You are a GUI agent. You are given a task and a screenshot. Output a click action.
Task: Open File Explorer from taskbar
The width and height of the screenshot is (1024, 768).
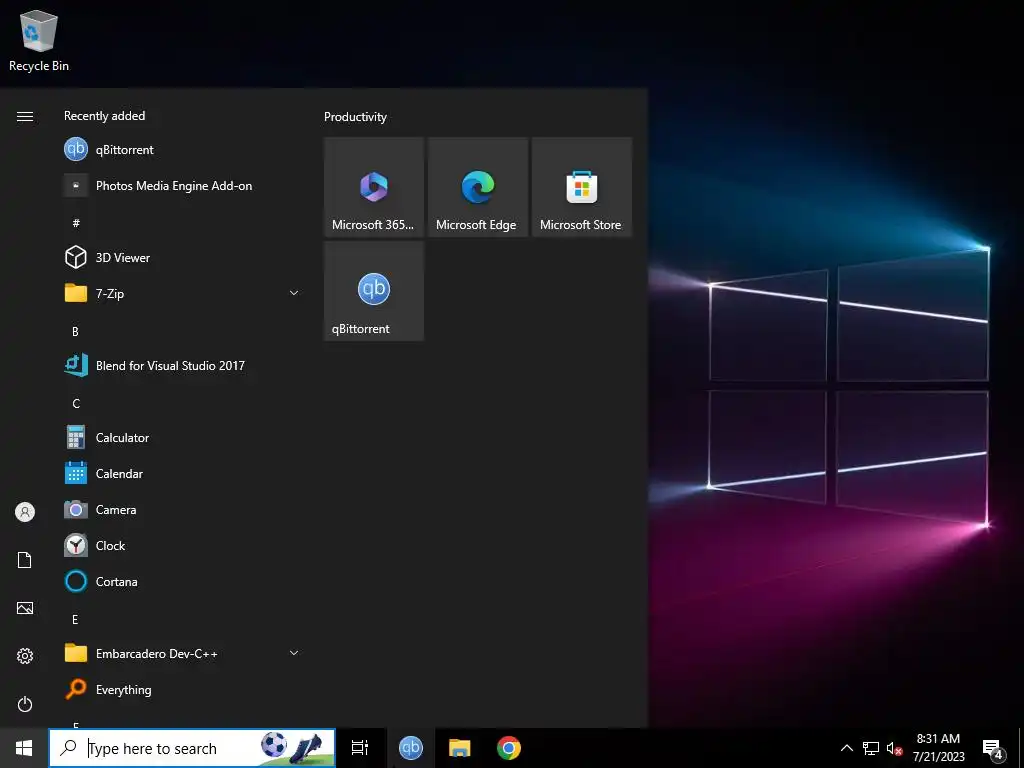[x=460, y=748]
